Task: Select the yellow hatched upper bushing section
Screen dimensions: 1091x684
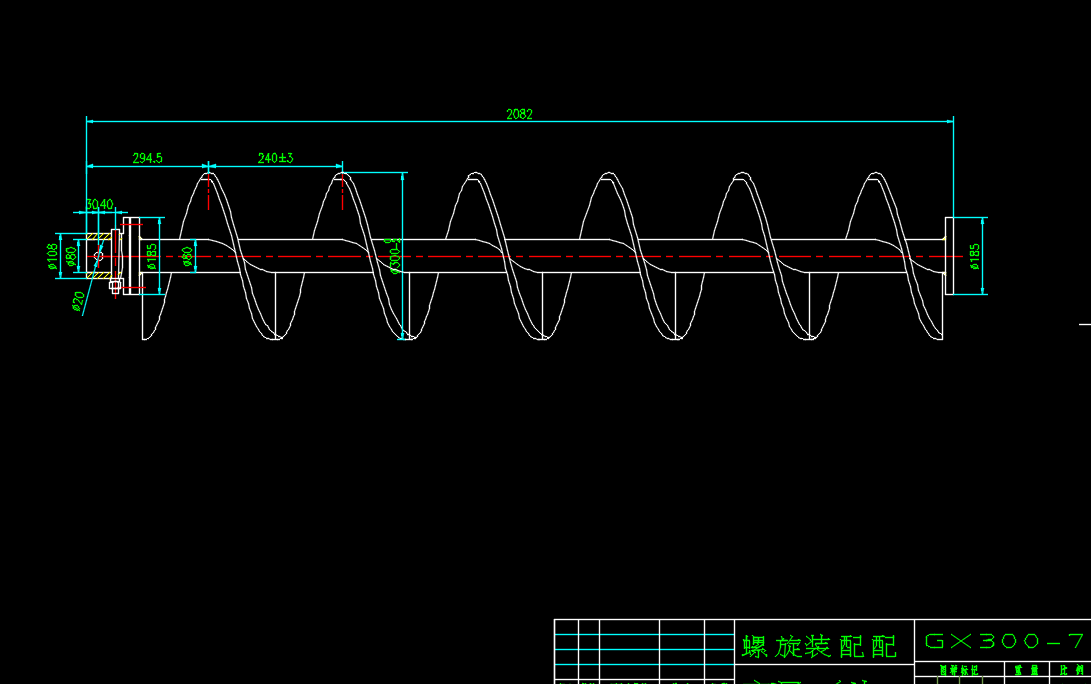Action: click(97, 236)
